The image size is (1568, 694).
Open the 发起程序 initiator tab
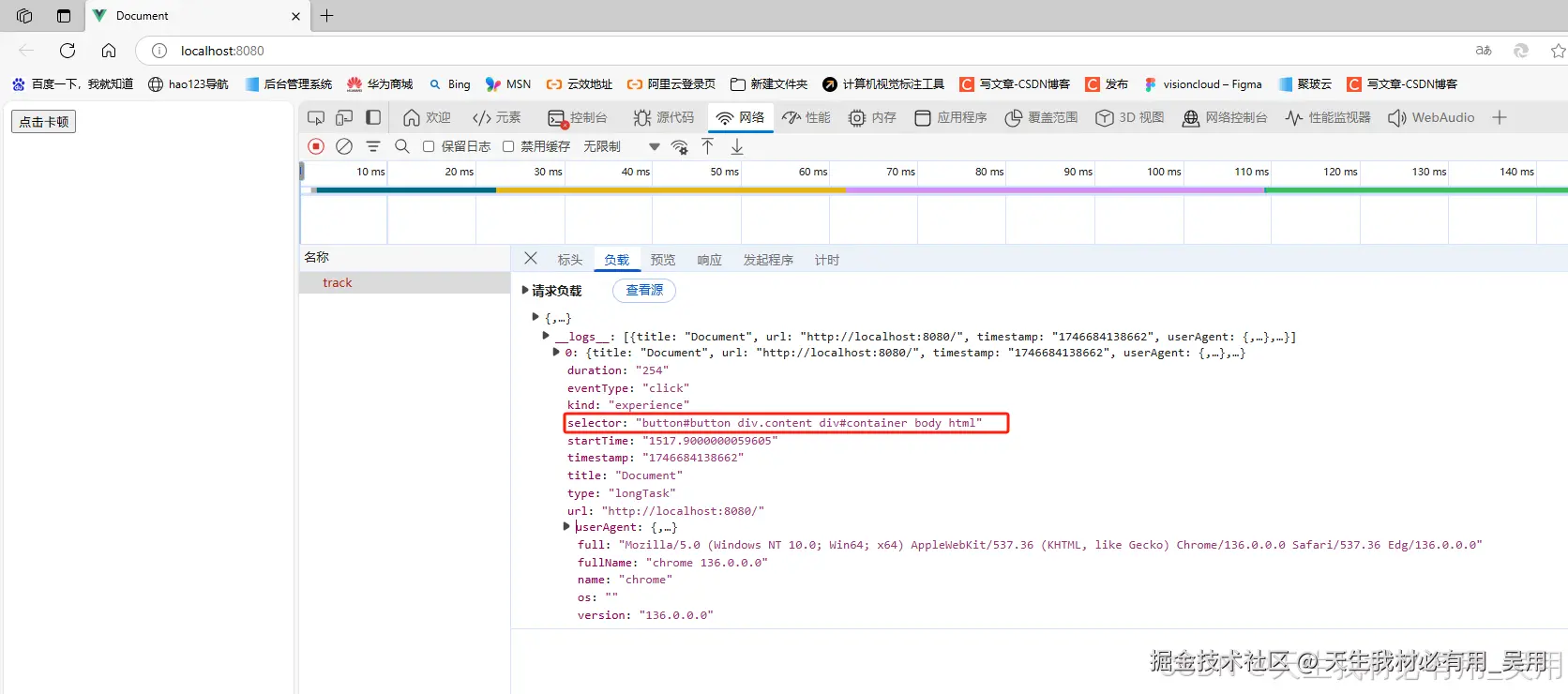click(768, 260)
